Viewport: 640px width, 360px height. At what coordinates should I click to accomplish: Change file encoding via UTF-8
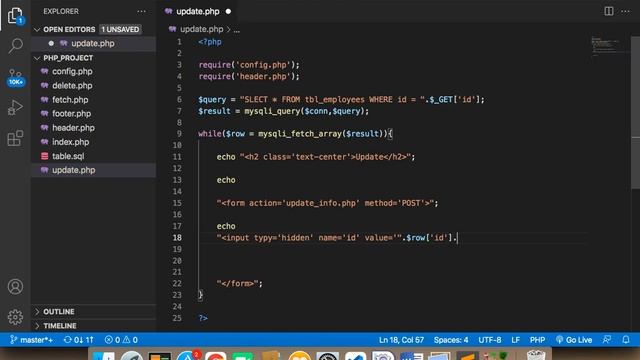click(489, 340)
